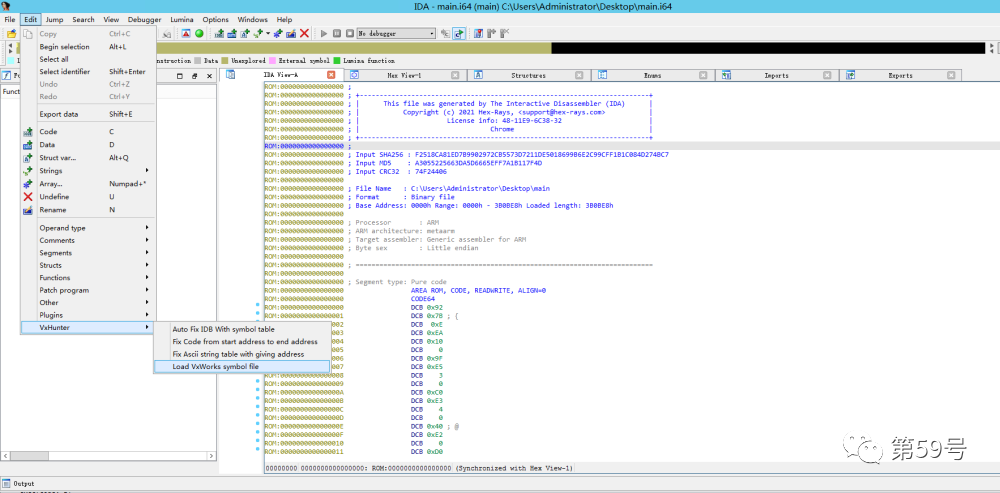Switch to the Hex View-1 tab
1000x493 pixels.
pos(404,75)
